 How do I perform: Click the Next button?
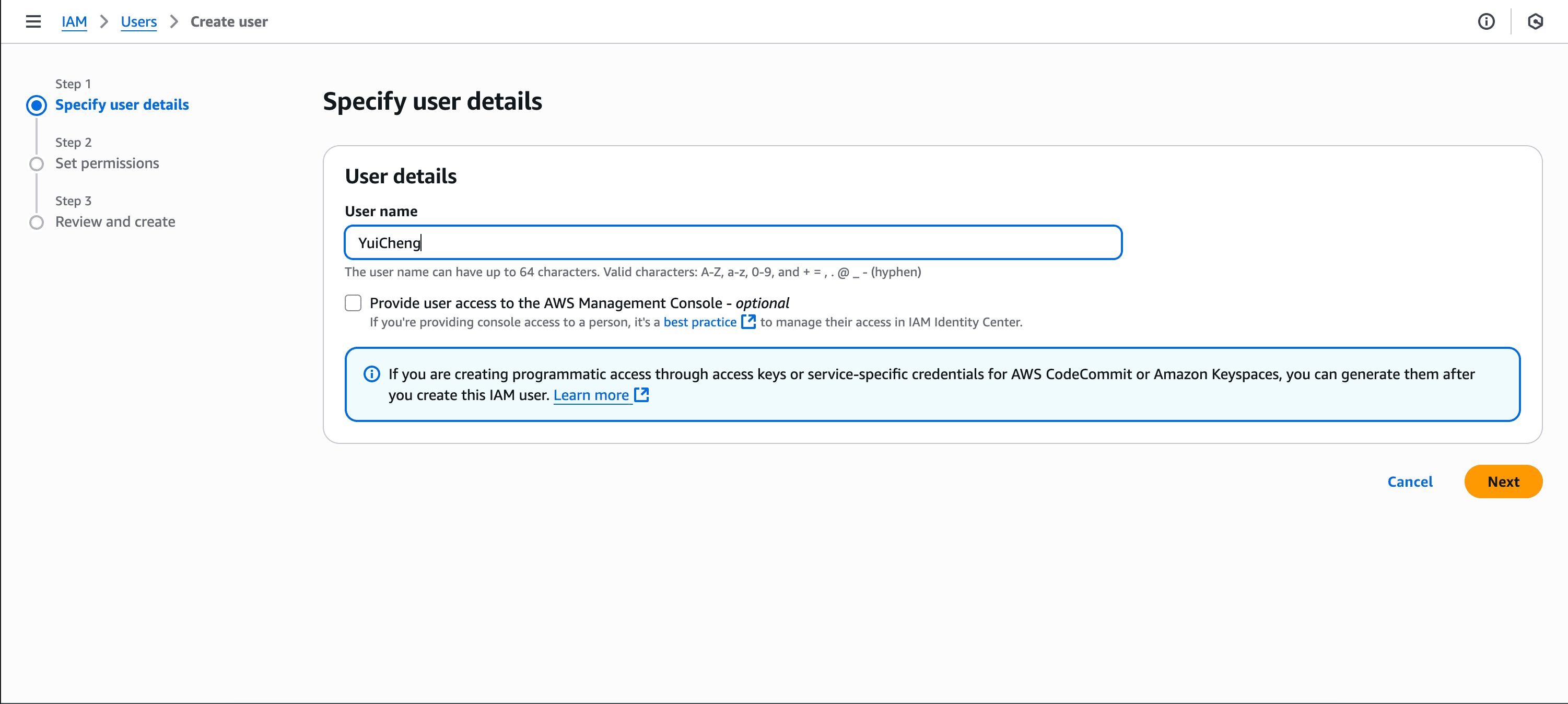[1503, 482]
